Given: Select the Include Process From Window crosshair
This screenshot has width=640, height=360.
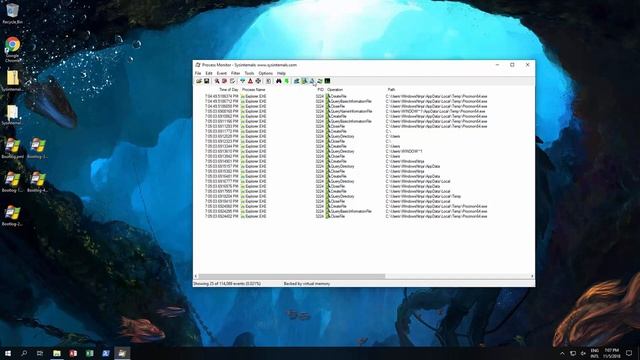Looking at the screenshot, I should [258, 81].
